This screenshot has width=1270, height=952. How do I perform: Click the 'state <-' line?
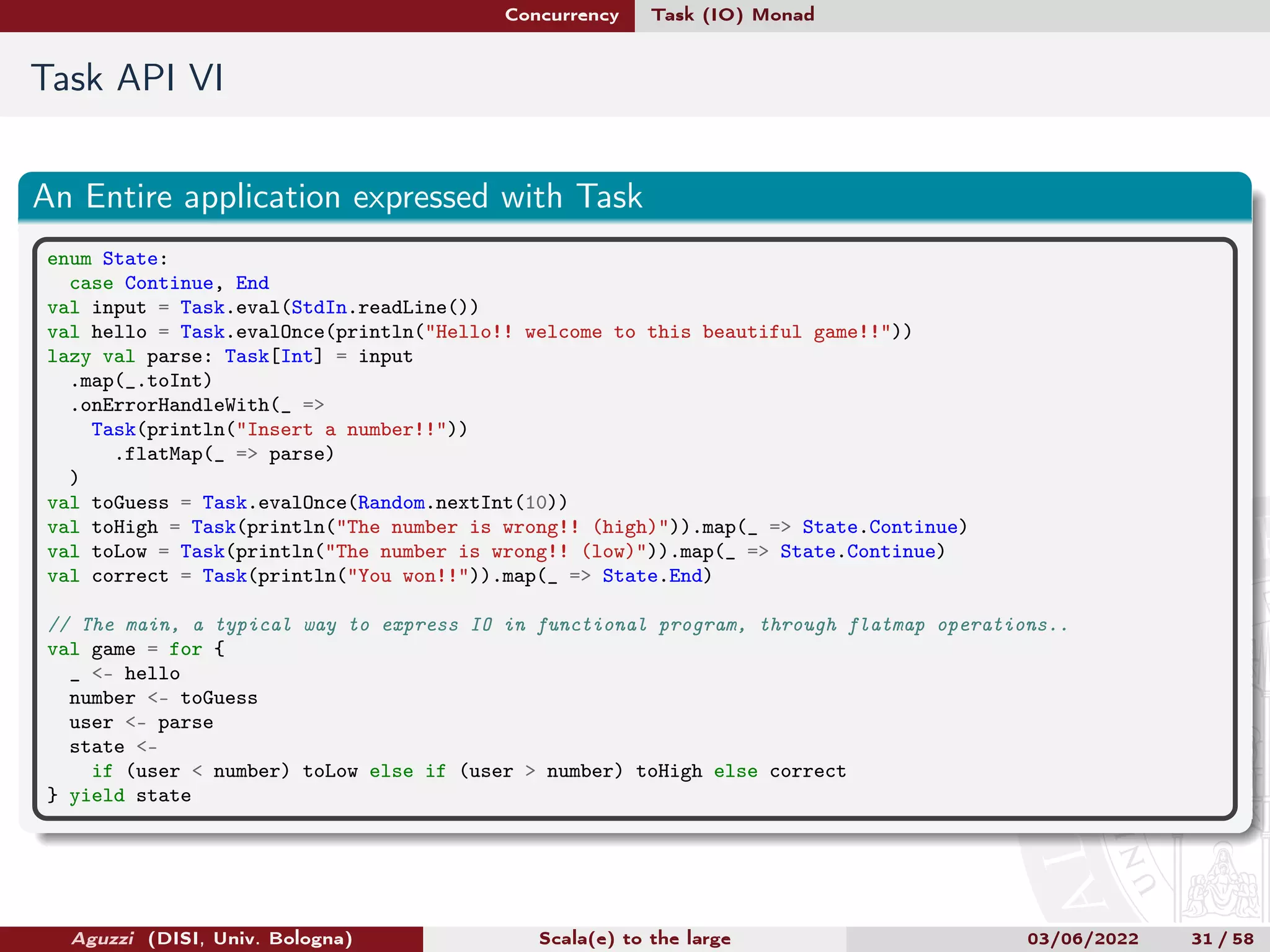click(113, 747)
